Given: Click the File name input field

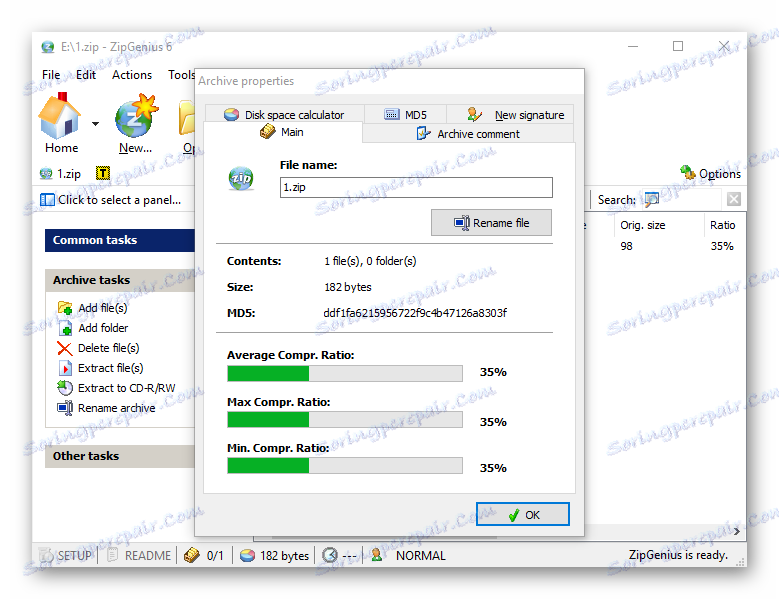Looking at the screenshot, I should click(416, 187).
